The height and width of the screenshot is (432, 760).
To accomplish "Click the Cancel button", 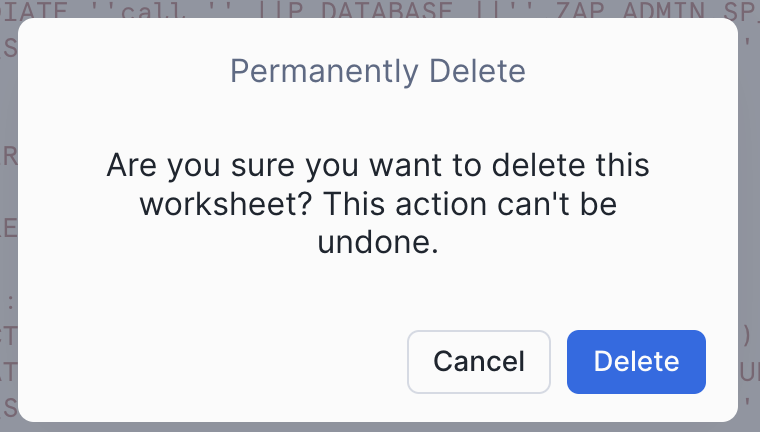I will coord(479,361).
